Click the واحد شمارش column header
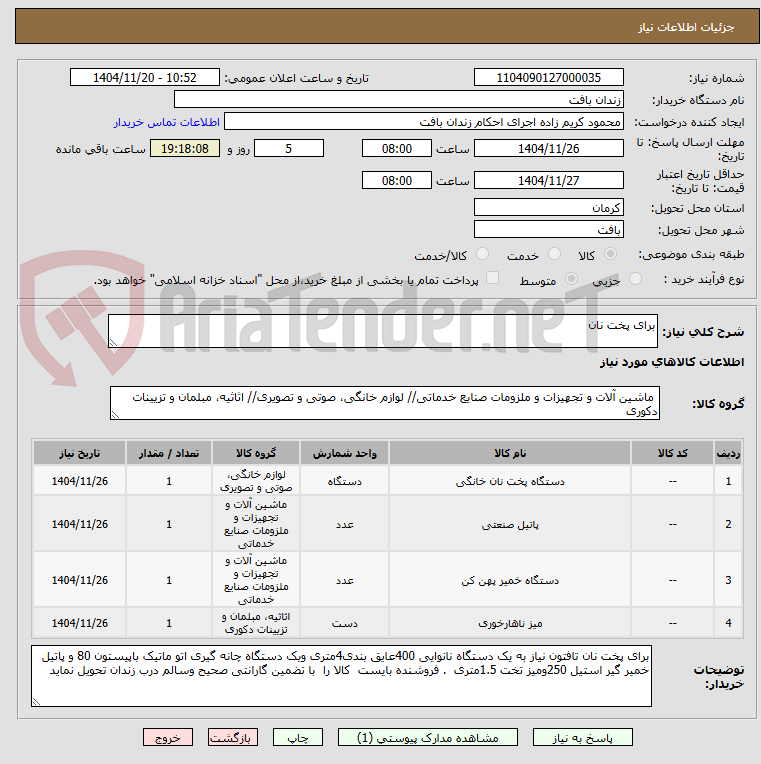Viewport: 761px width, 764px height. click(x=344, y=453)
